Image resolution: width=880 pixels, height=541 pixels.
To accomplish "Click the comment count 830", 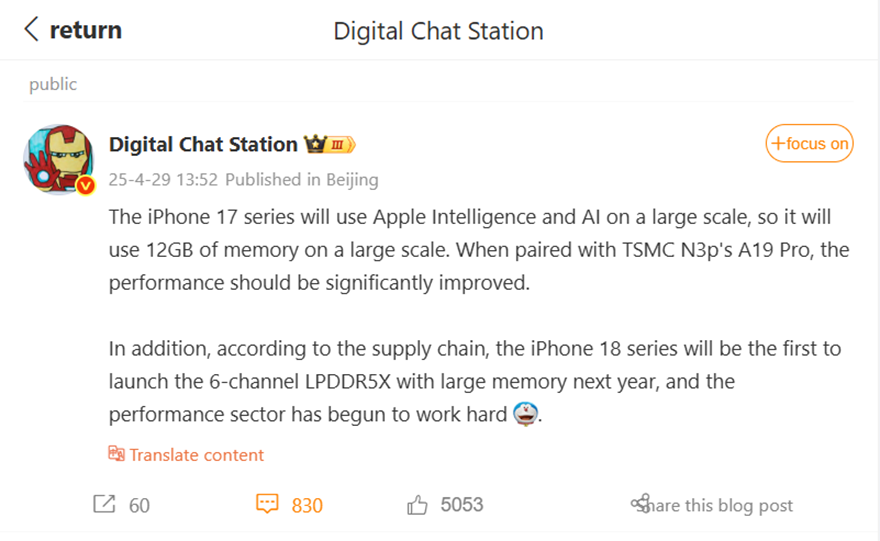I will 307,505.
